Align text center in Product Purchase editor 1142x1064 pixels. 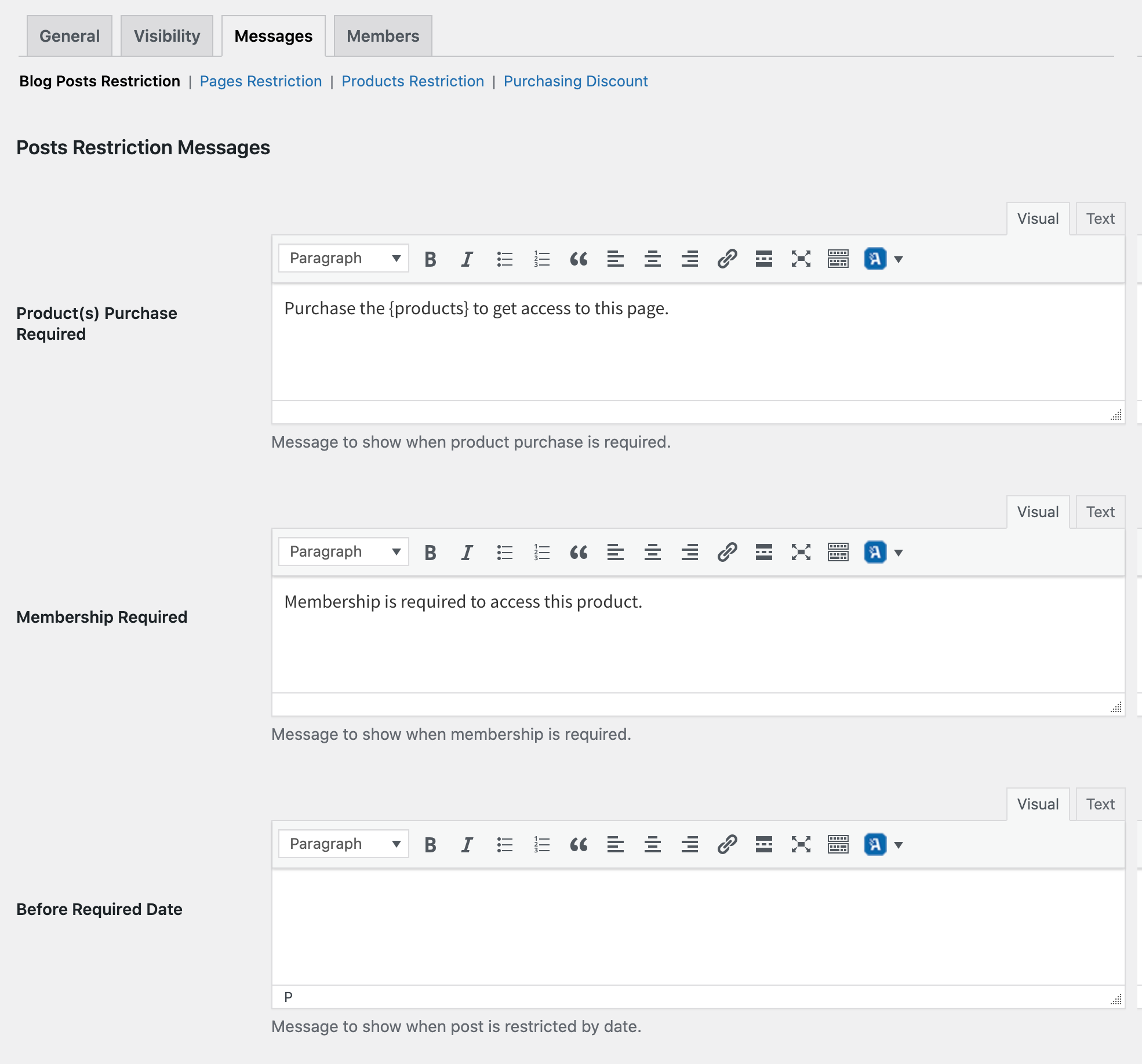tap(653, 259)
